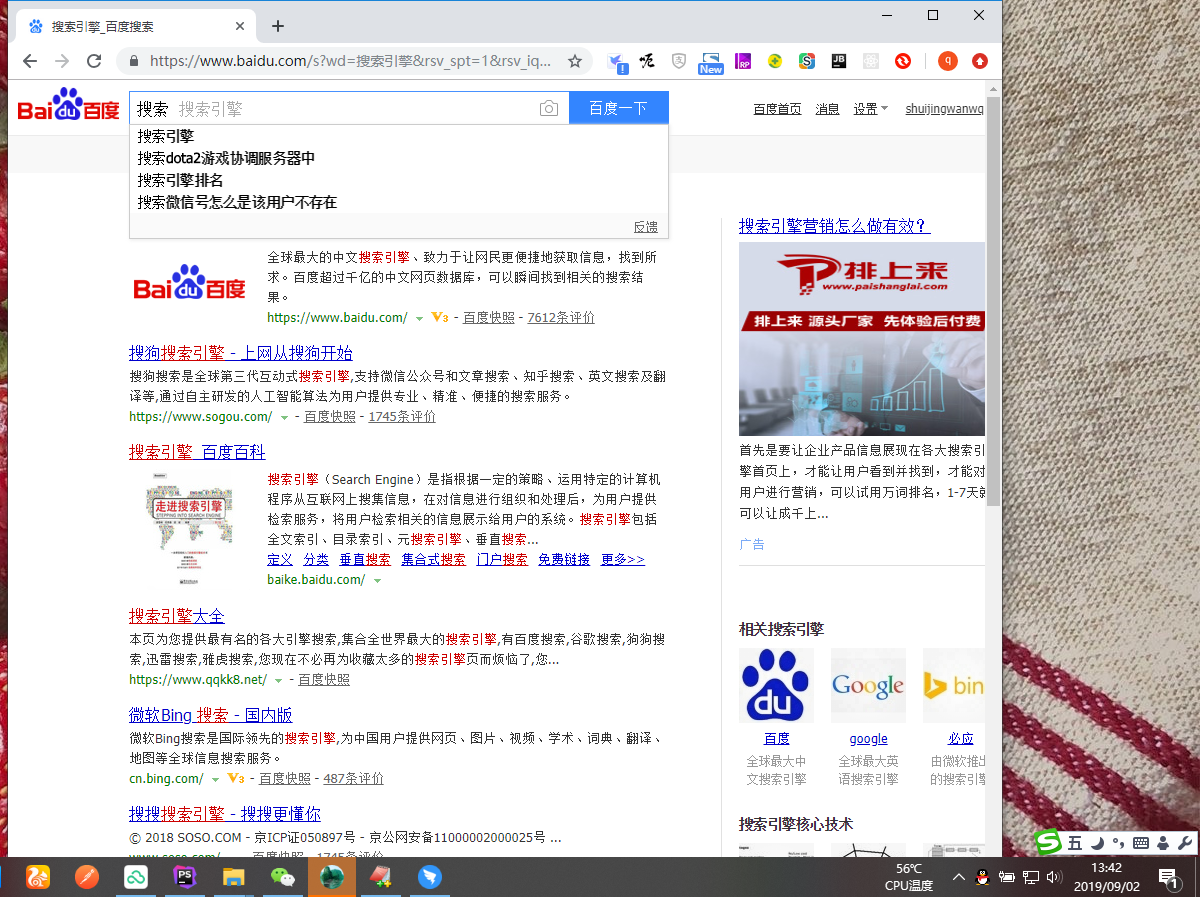
Task: Bookmark this page with the star icon
Action: [x=575, y=61]
